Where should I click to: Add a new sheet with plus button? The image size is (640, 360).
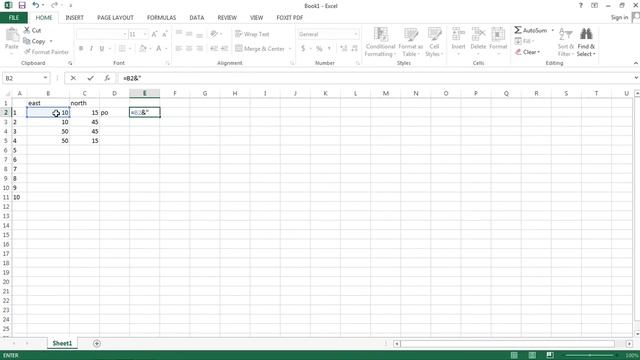pyautogui.click(x=97, y=343)
